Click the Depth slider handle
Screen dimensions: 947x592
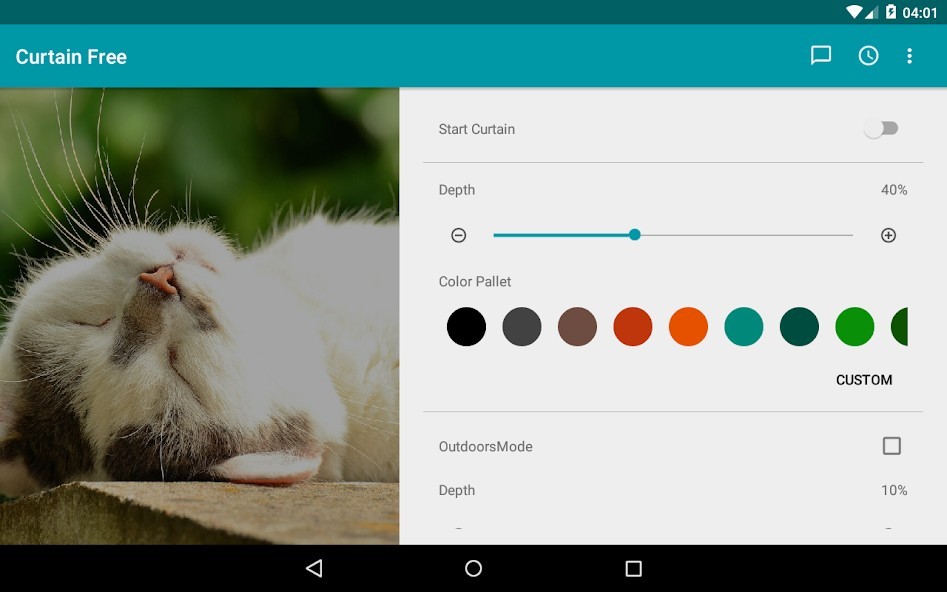pyautogui.click(x=634, y=234)
